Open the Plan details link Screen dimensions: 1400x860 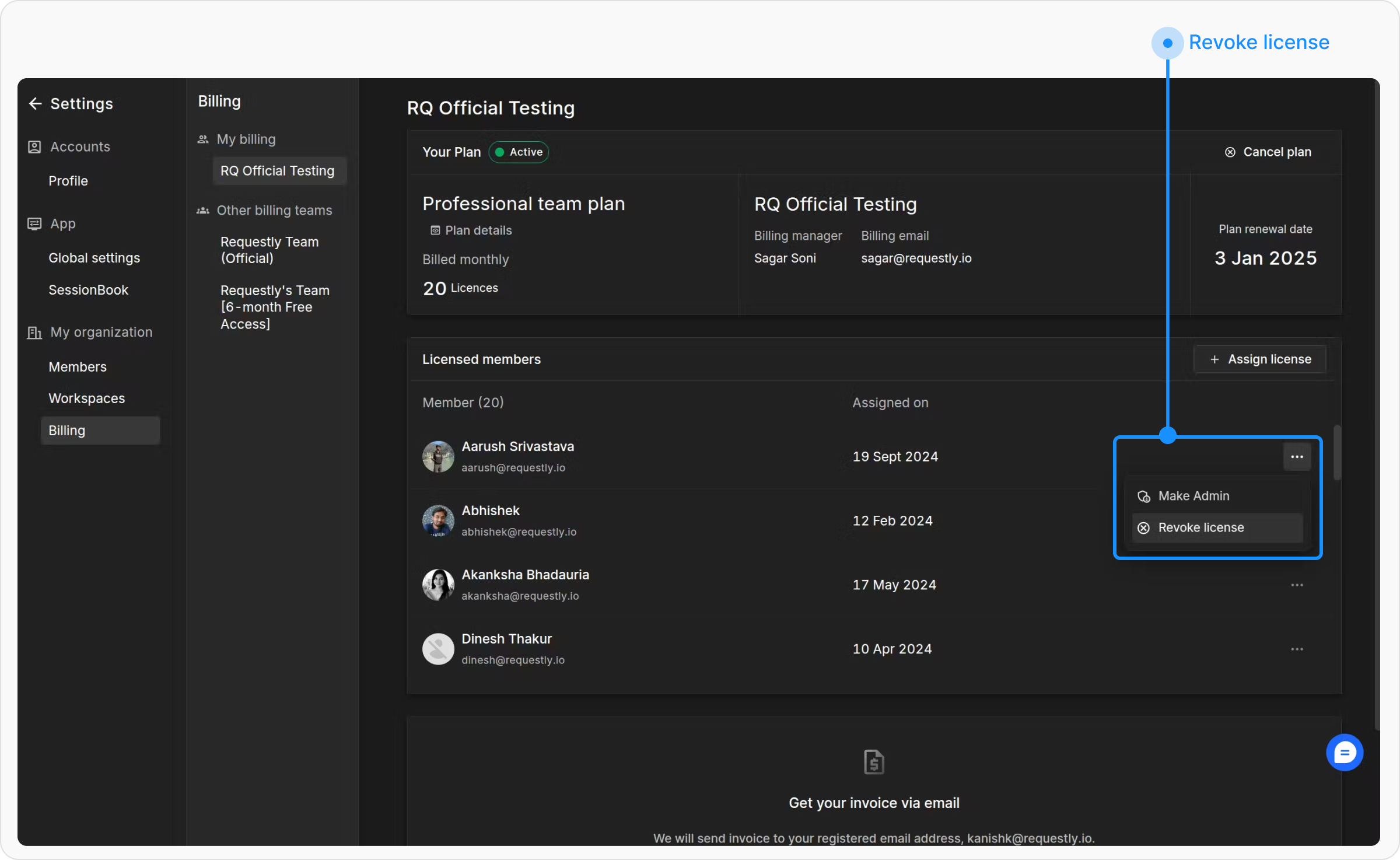coord(478,230)
